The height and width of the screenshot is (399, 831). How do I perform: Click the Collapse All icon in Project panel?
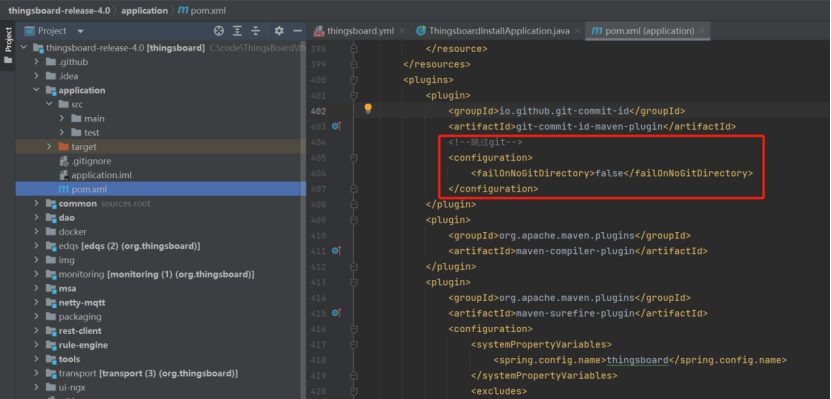point(255,31)
